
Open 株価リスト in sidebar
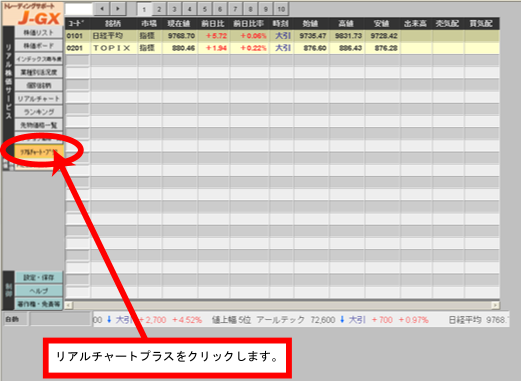click(x=39, y=33)
